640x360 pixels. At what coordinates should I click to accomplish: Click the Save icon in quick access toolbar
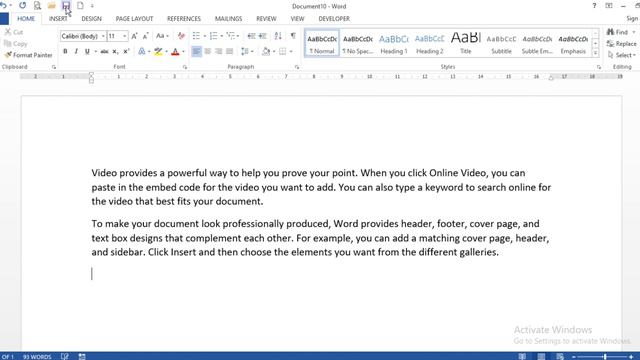pyautogui.click(x=66, y=6)
